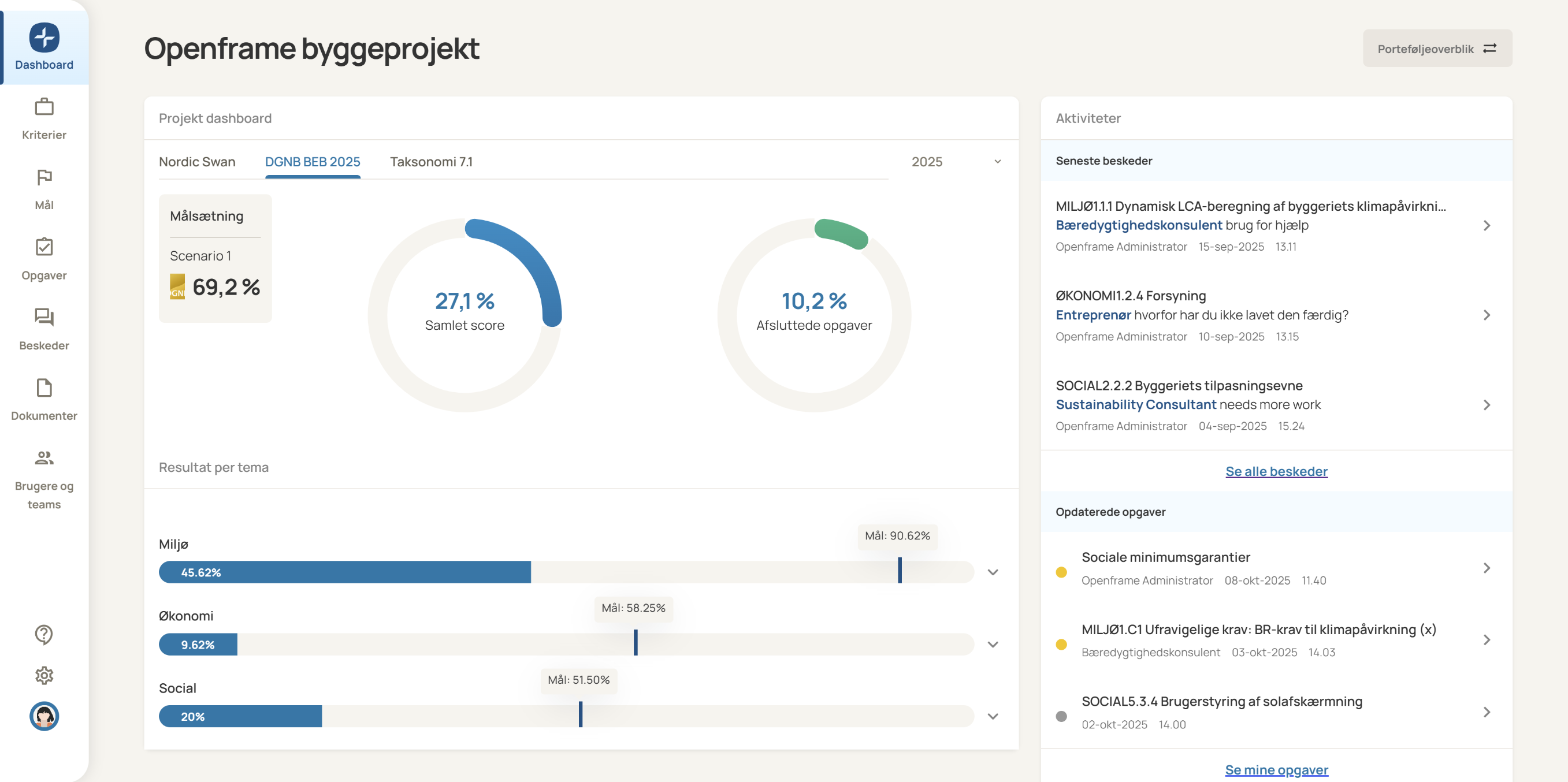The width and height of the screenshot is (1568, 782).
Task: Open the Kriterier briefcase icon
Action: [44, 107]
